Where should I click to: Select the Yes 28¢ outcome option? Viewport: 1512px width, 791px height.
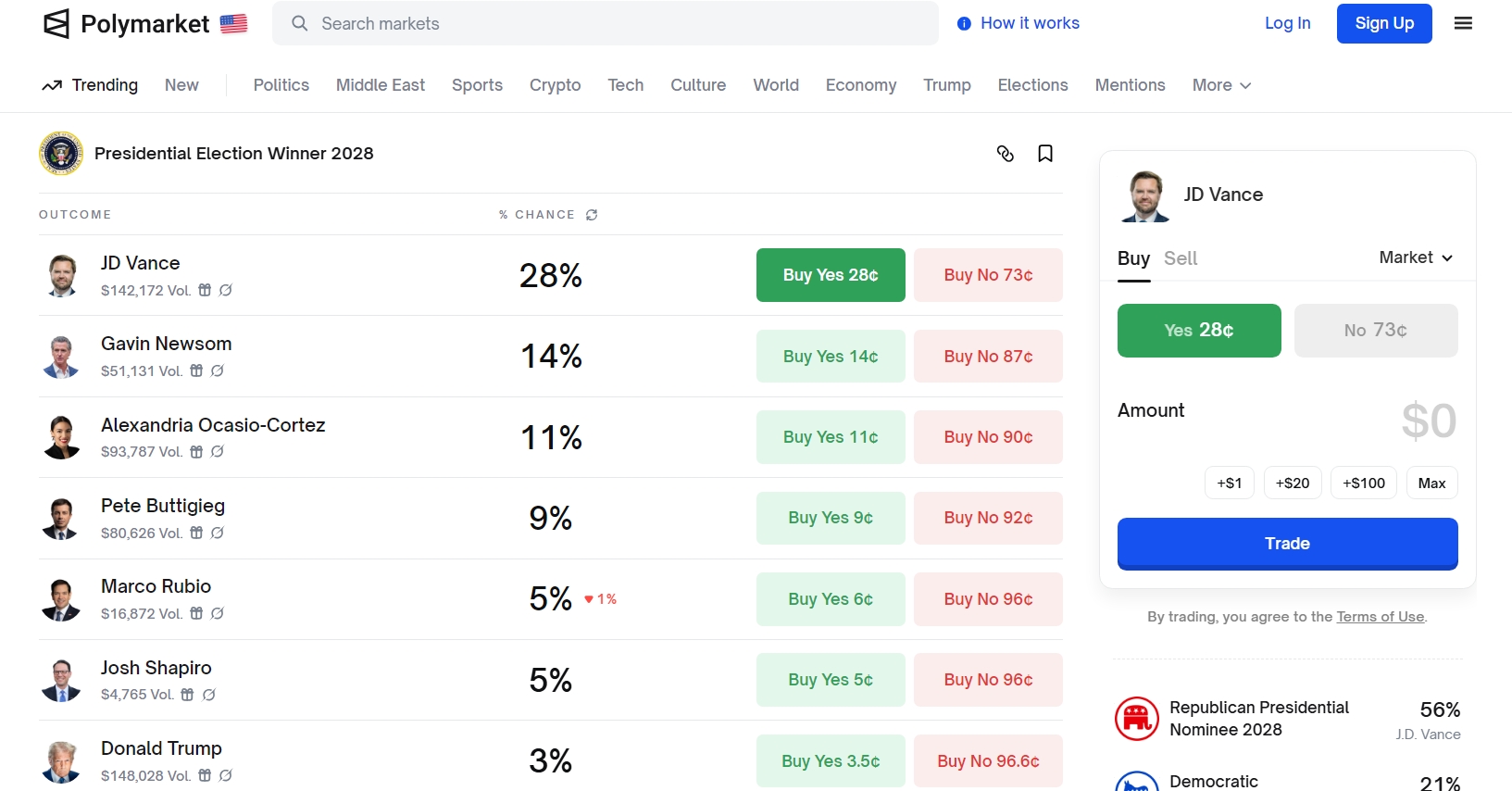pos(1199,331)
